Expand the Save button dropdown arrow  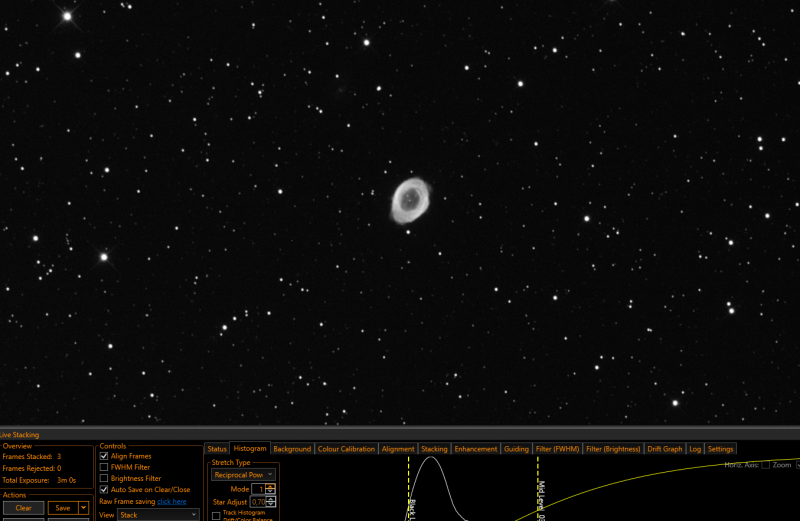click(x=83, y=508)
